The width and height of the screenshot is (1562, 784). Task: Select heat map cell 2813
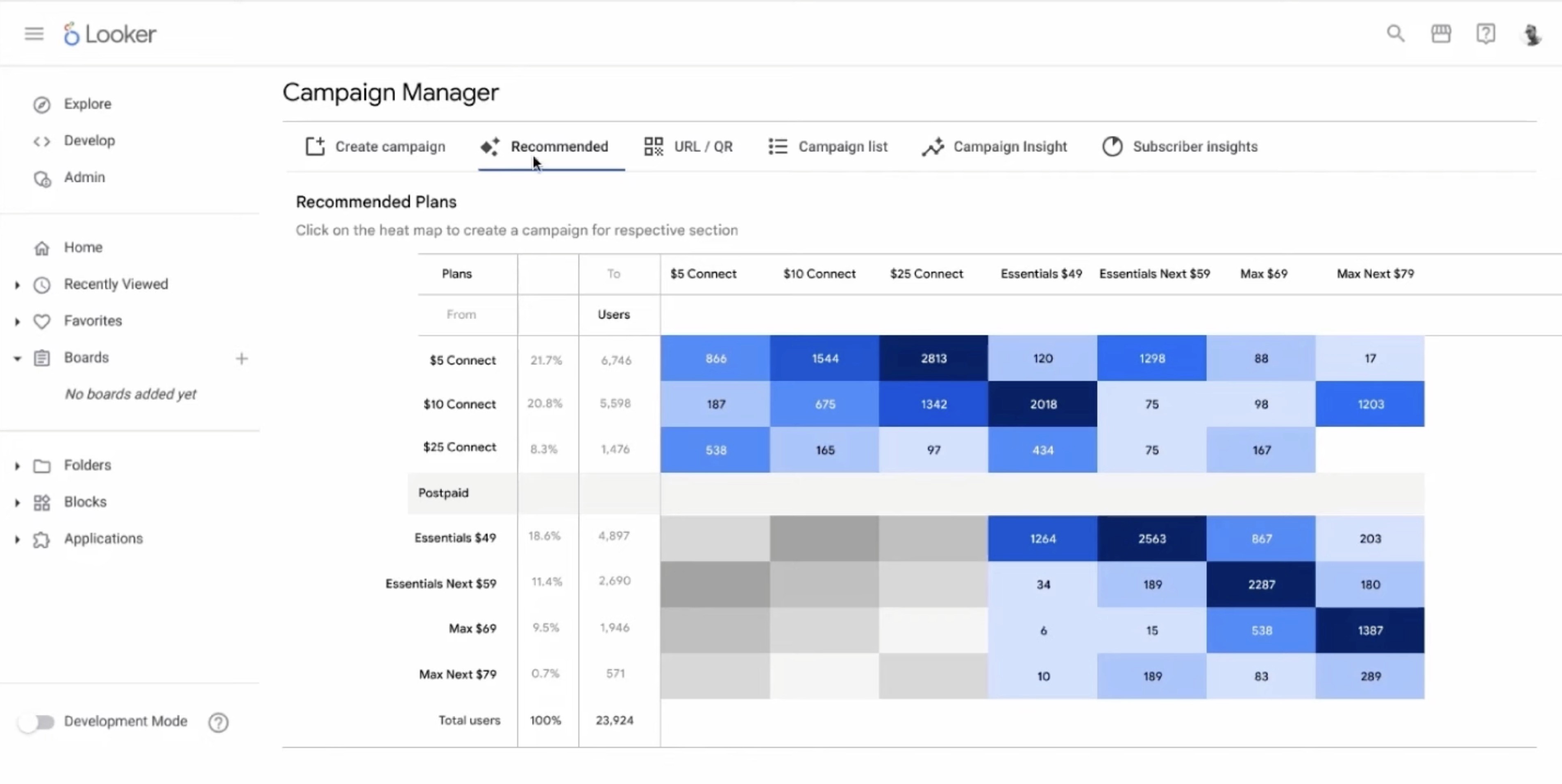coord(933,358)
